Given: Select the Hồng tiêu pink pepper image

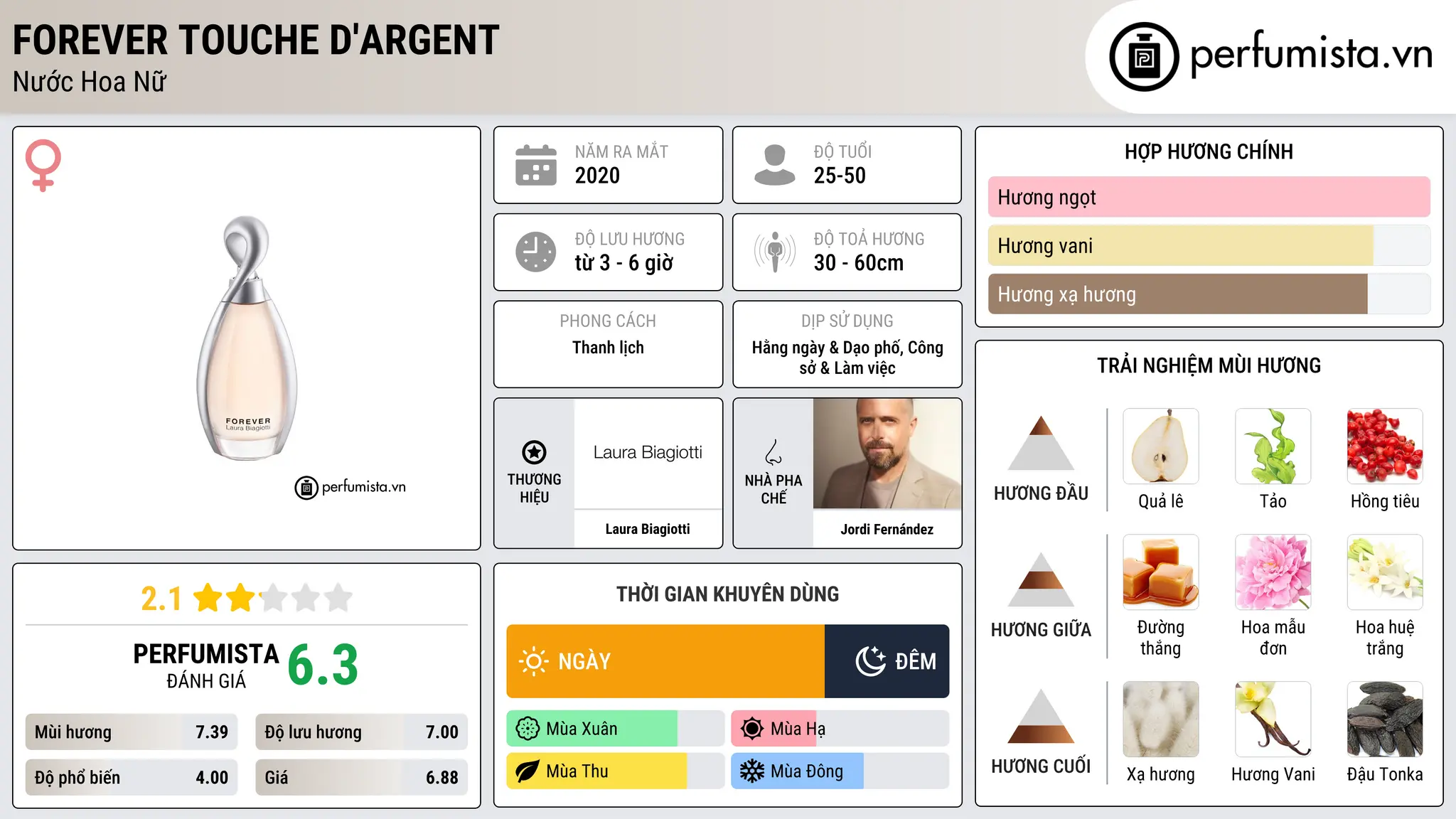Looking at the screenshot, I should coord(1385,446).
